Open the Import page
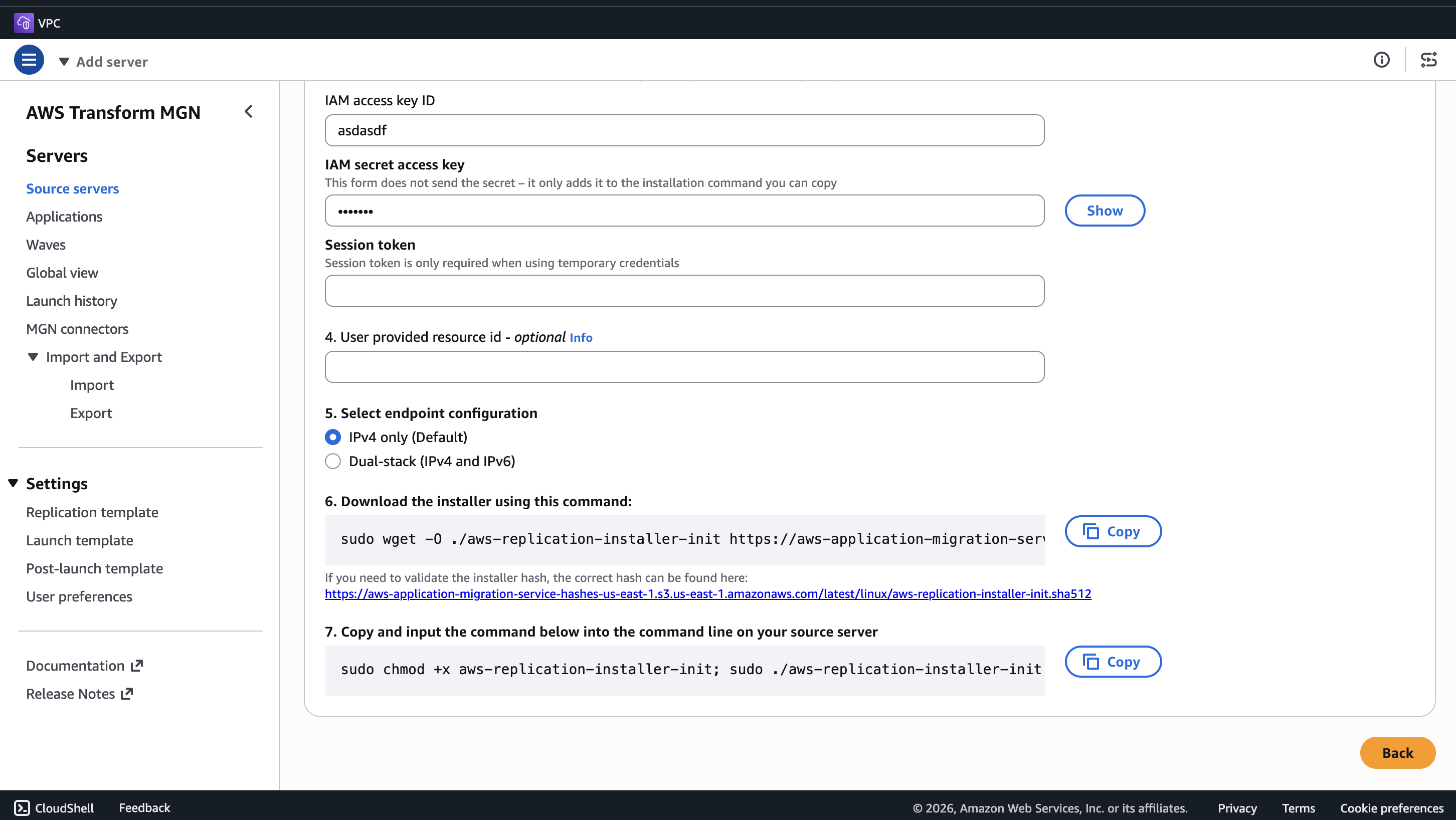1456x820 pixels. pos(92,385)
